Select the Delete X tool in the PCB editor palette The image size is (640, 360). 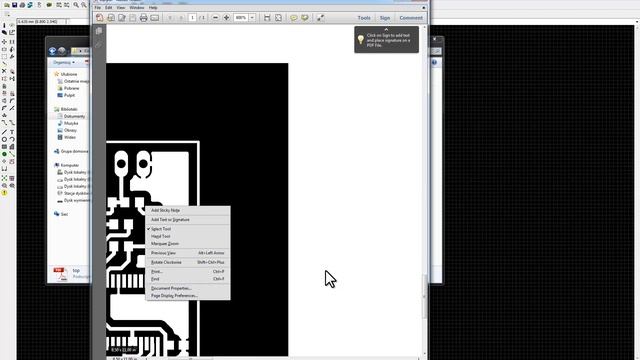coord(4,71)
